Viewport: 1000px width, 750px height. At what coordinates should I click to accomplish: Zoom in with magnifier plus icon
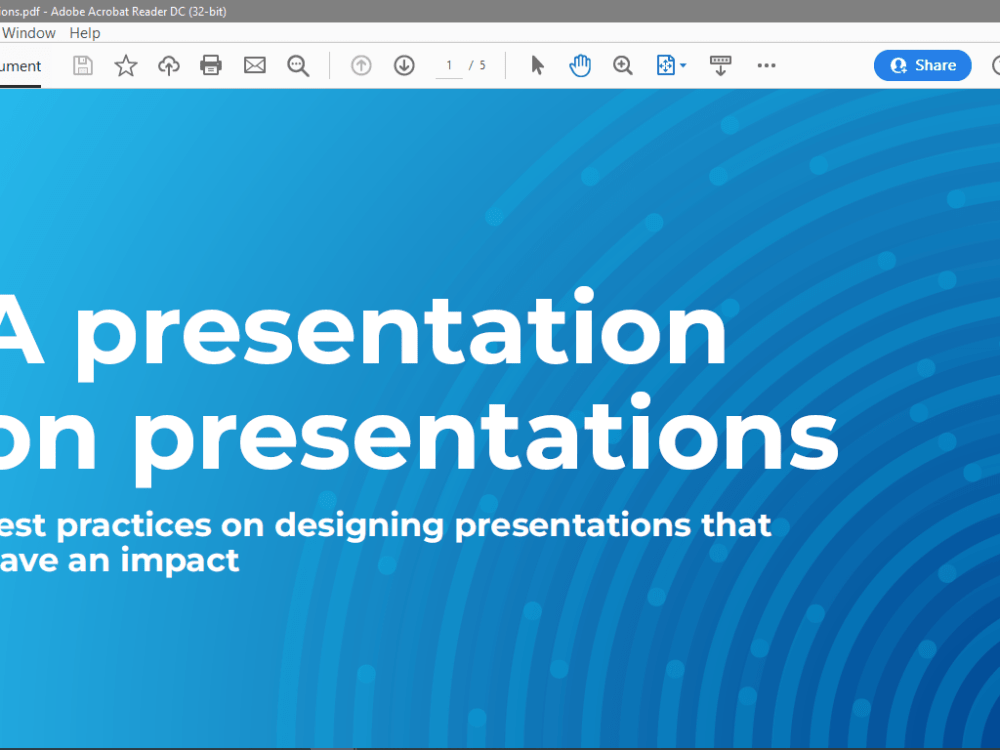[x=622, y=65]
